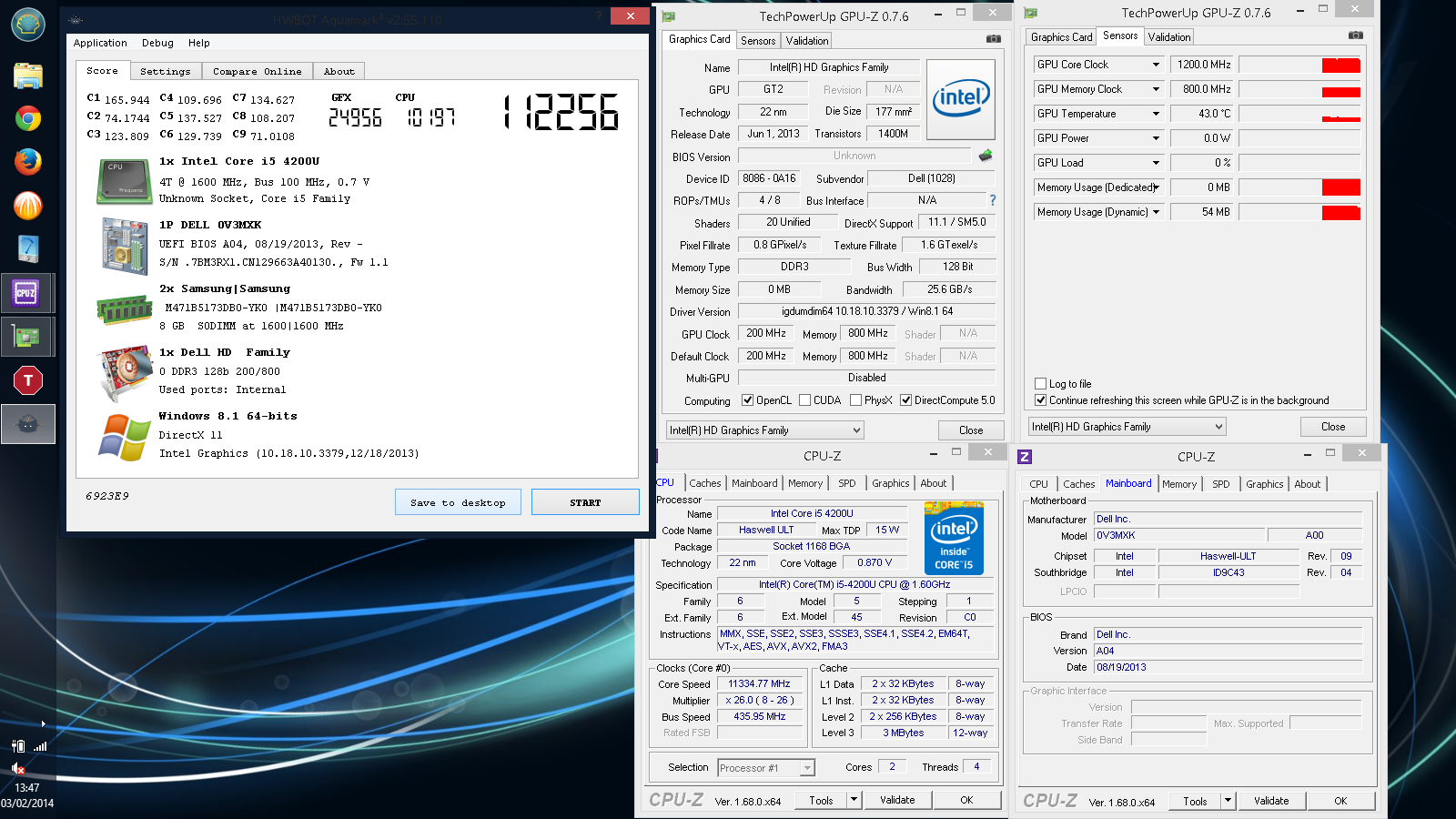Viewport: 1456px width, 819px height.
Task: Open the Debug menu in Aquamark
Action: click(x=157, y=43)
